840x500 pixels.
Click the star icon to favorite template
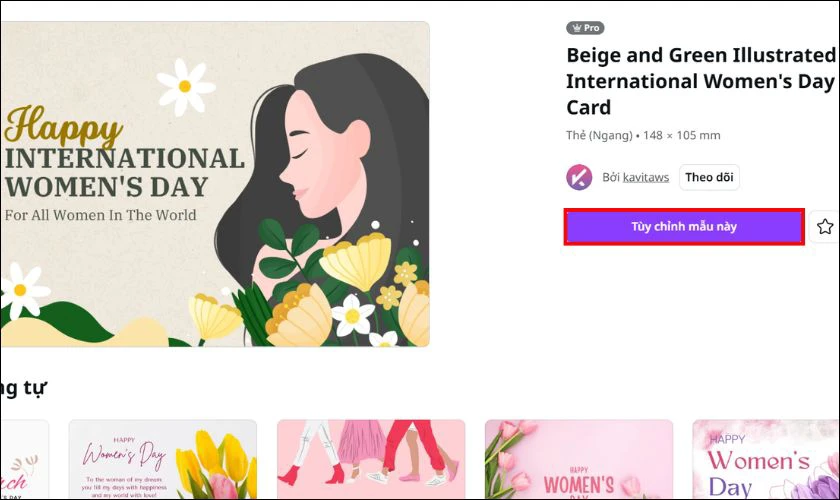pos(825,227)
